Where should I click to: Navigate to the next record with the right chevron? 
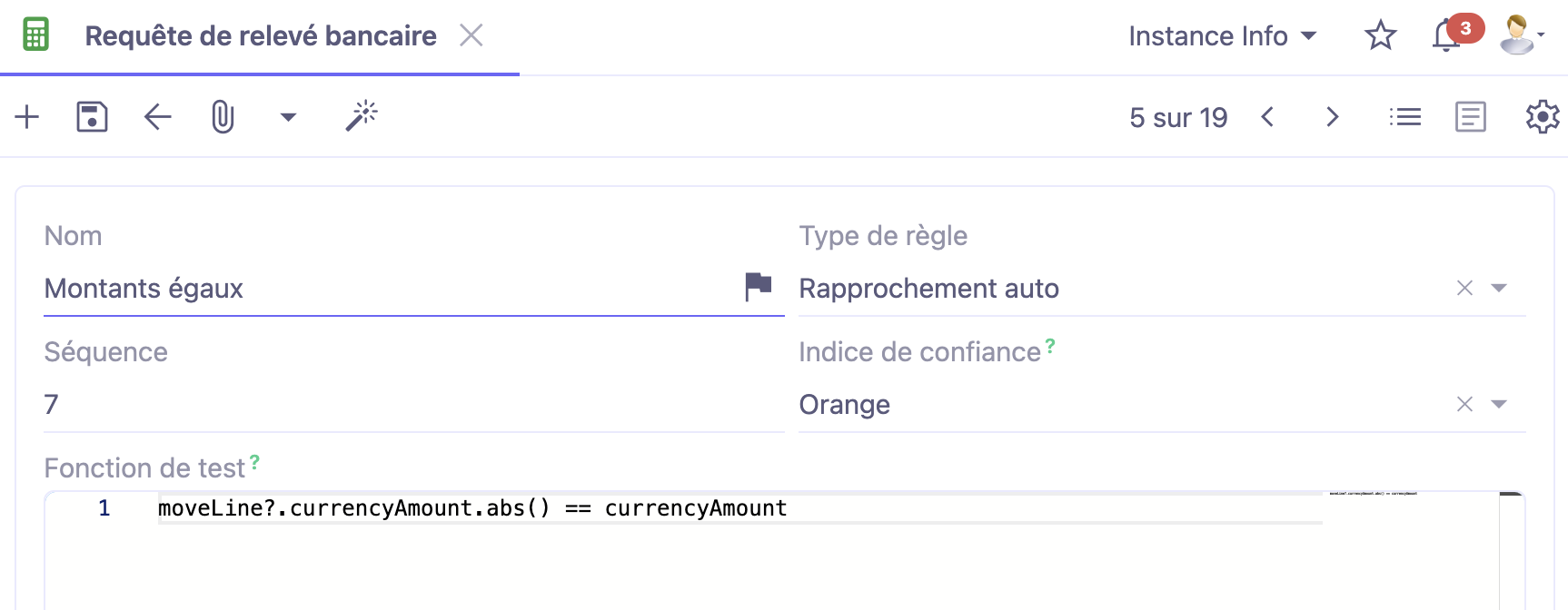(x=1332, y=116)
